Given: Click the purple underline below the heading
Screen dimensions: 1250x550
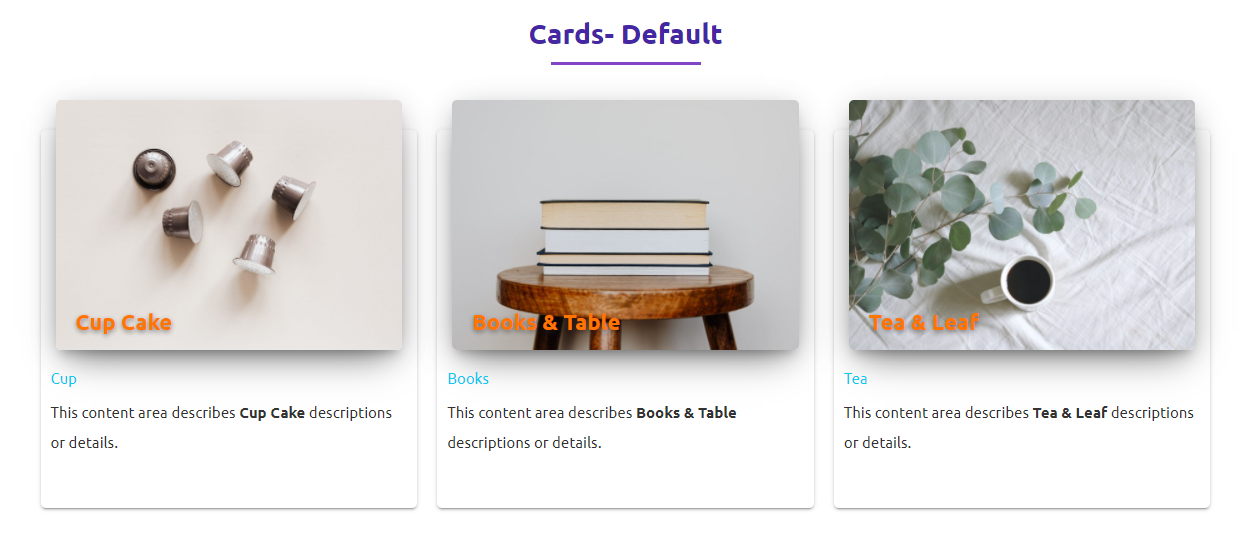Looking at the screenshot, I should [x=625, y=63].
